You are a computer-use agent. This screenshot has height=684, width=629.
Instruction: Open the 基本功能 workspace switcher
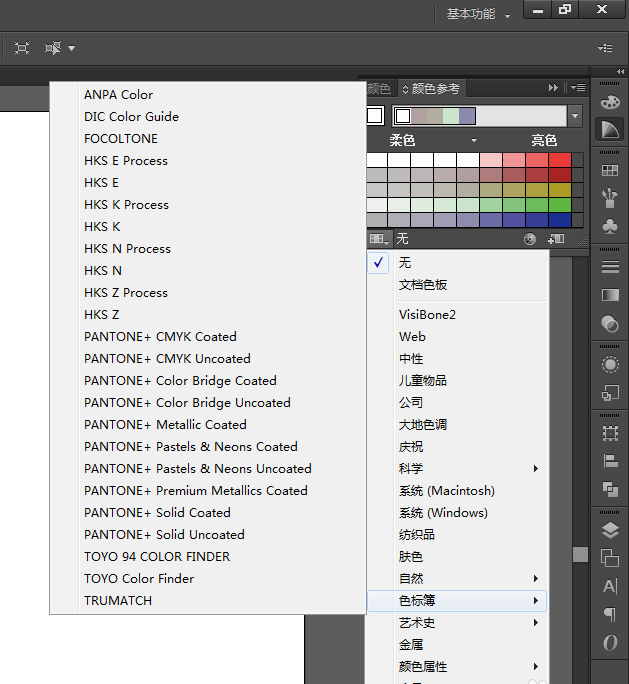478,14
